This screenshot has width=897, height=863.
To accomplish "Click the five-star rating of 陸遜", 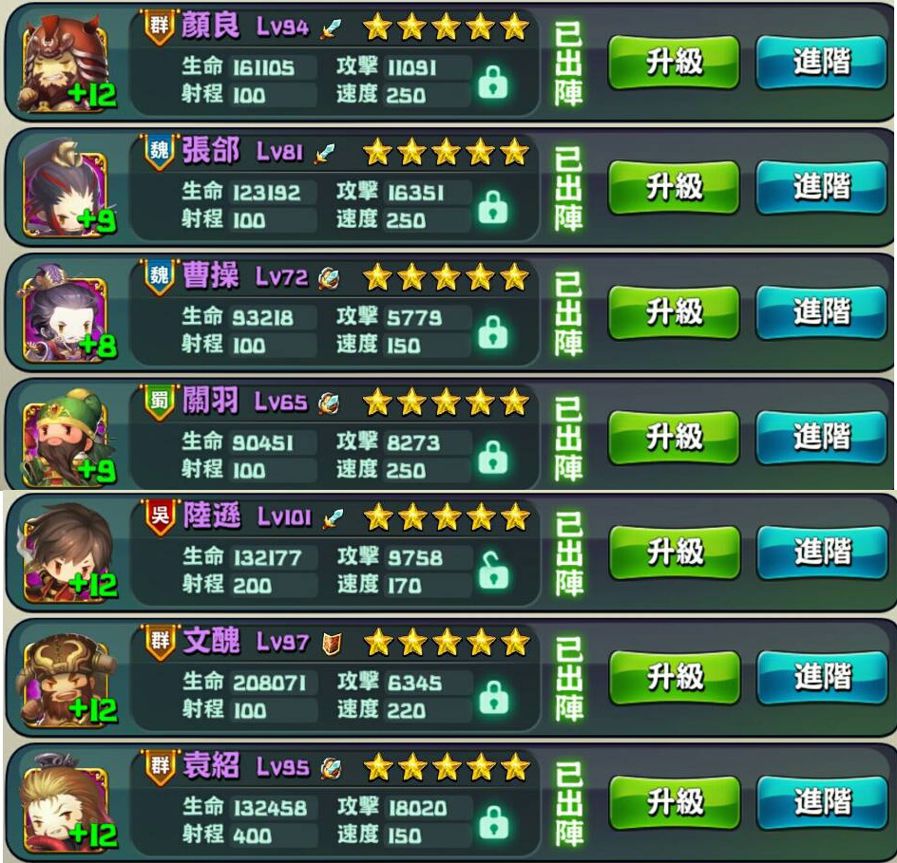I will pos(447,517).
